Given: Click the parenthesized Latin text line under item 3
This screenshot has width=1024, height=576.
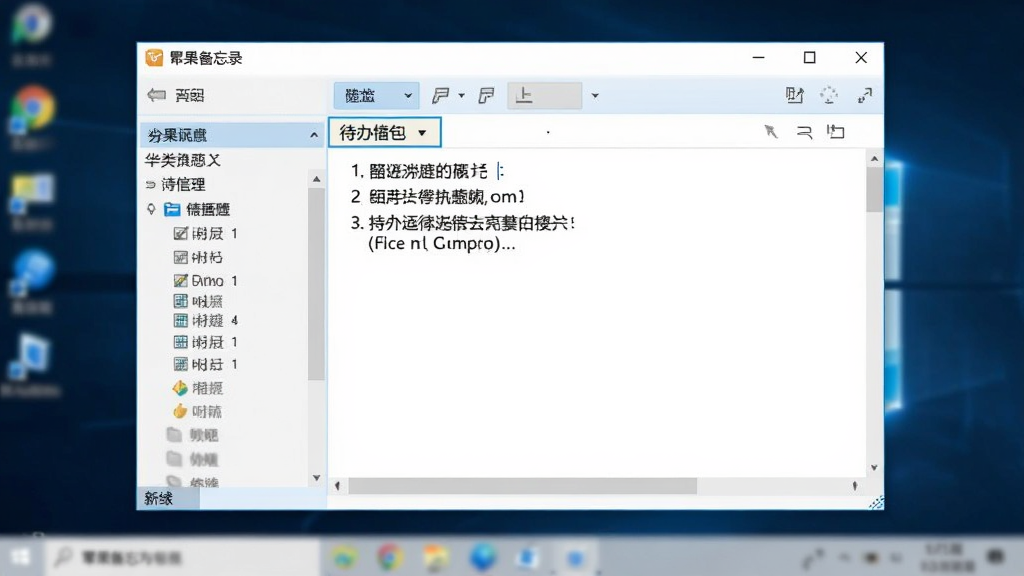Looking at the screenshot, I should pyautogui.click(x=441, y=244).
